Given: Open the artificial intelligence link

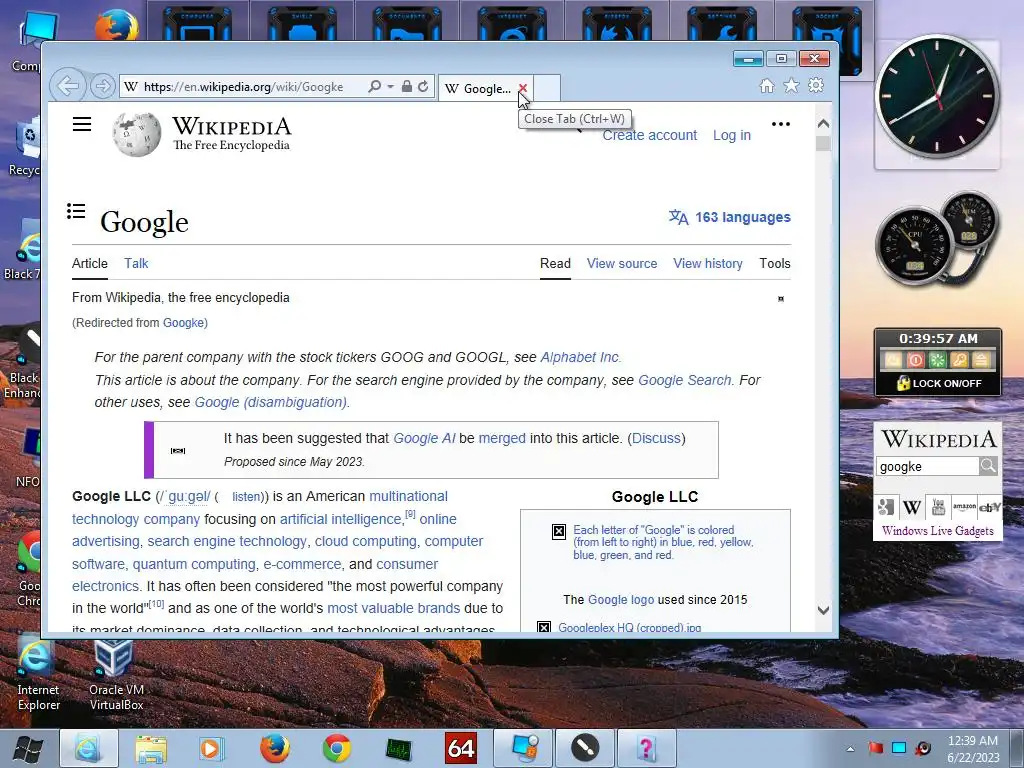Looking at the screenshot, I should tap(340, 519).
